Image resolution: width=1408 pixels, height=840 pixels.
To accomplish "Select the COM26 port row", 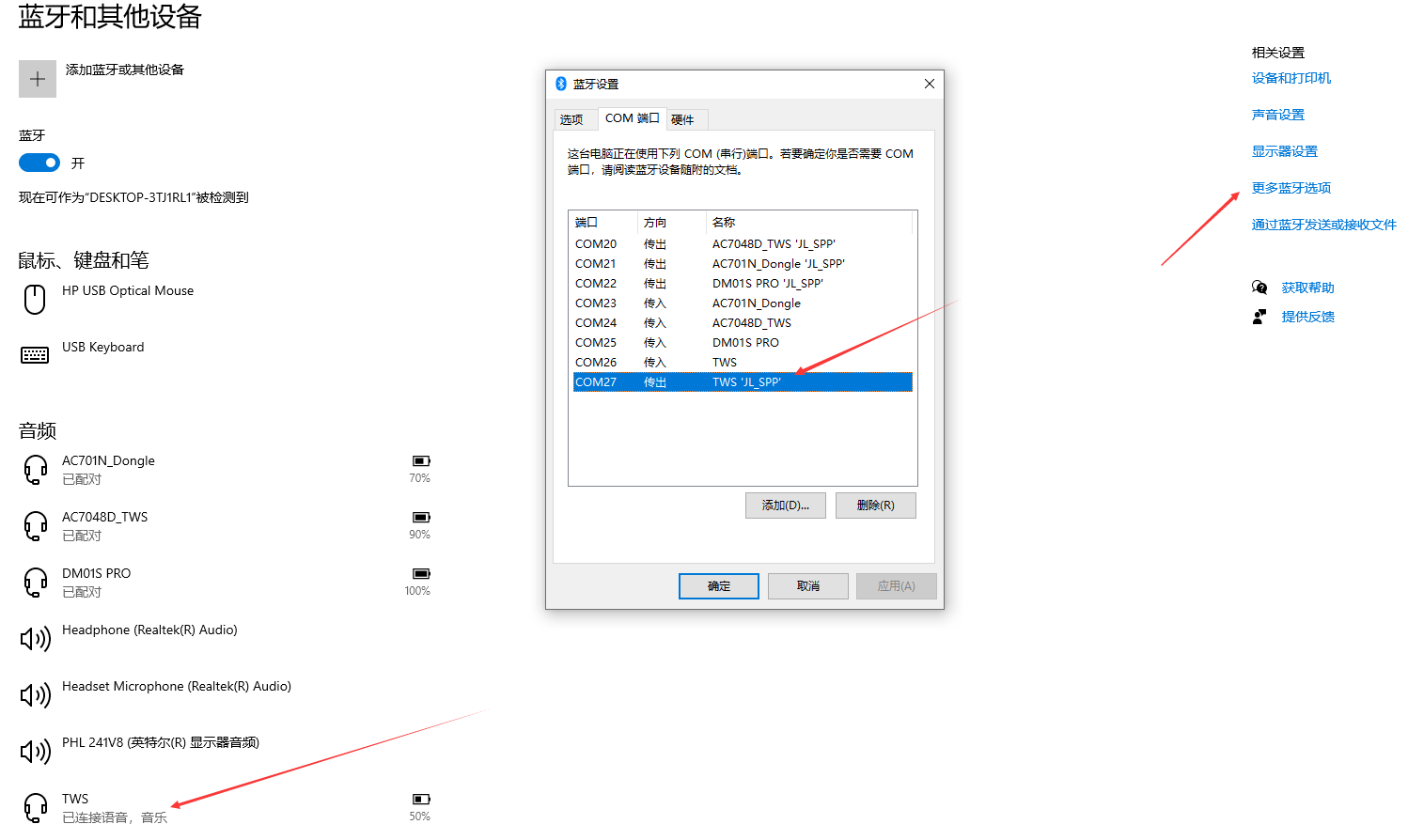I will pos(743,363).
